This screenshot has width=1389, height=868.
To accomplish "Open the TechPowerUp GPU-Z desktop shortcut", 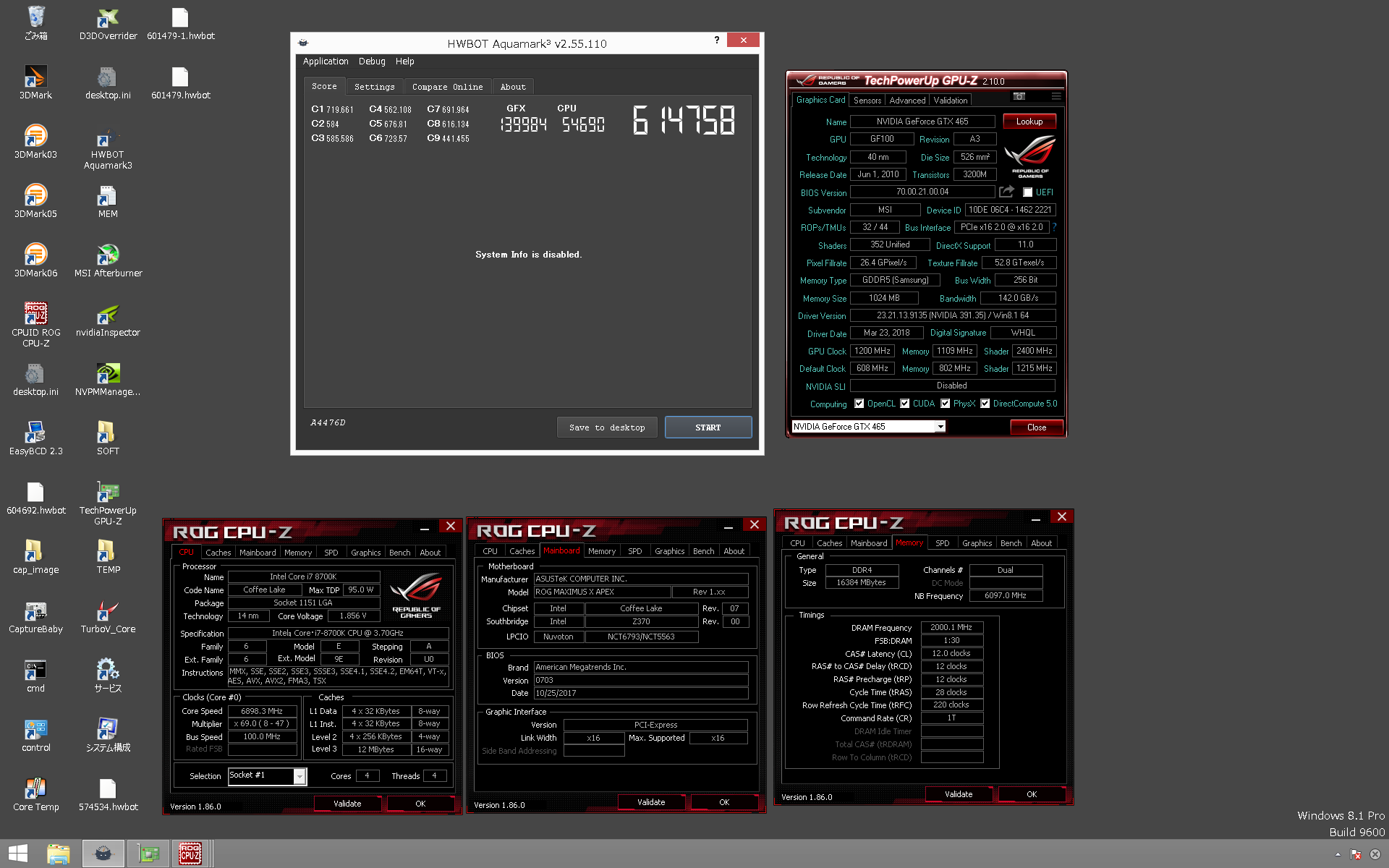I will pos(108,503).
